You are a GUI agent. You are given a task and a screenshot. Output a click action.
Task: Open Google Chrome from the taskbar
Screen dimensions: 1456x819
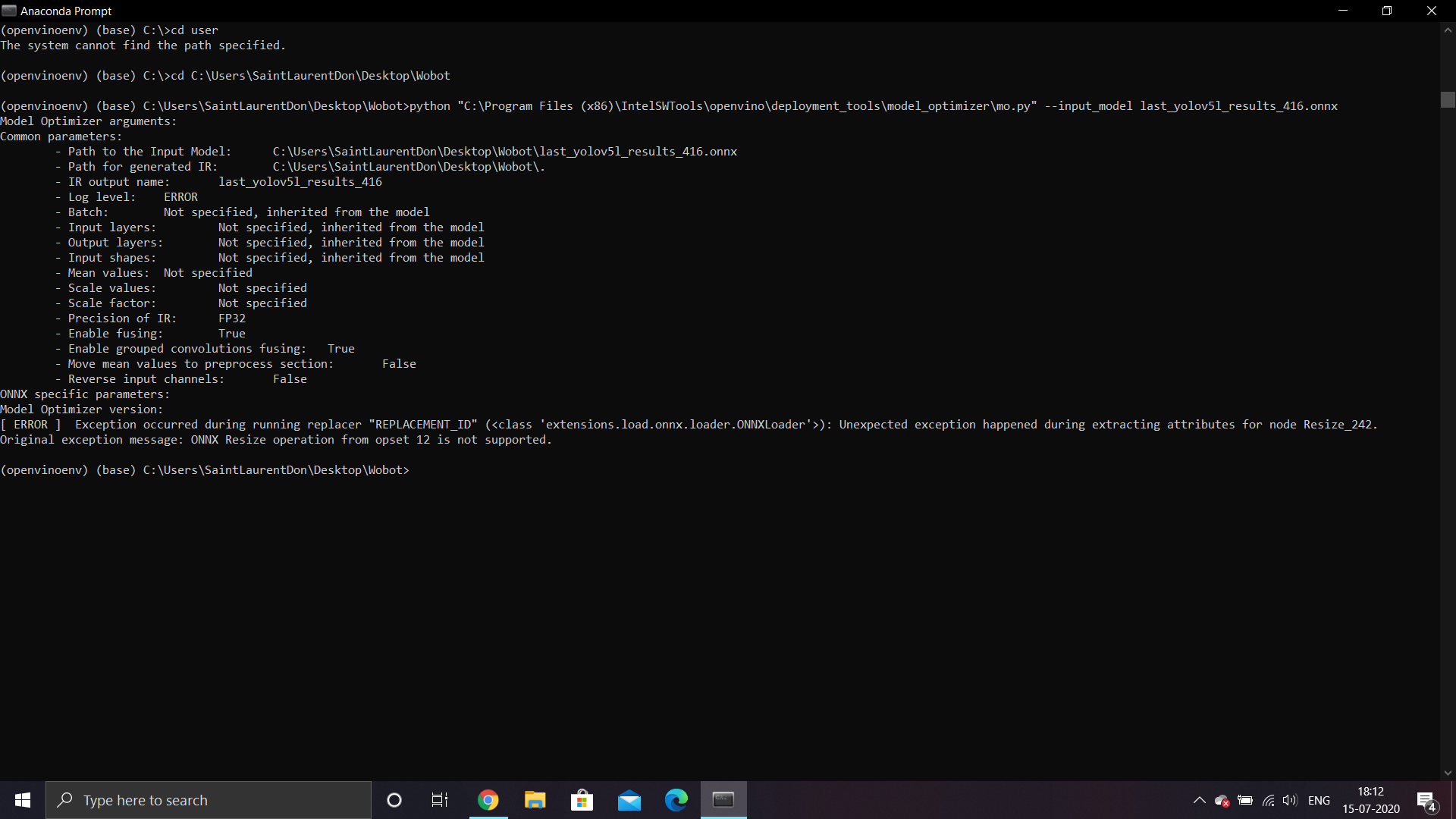[x=488, y=800]
